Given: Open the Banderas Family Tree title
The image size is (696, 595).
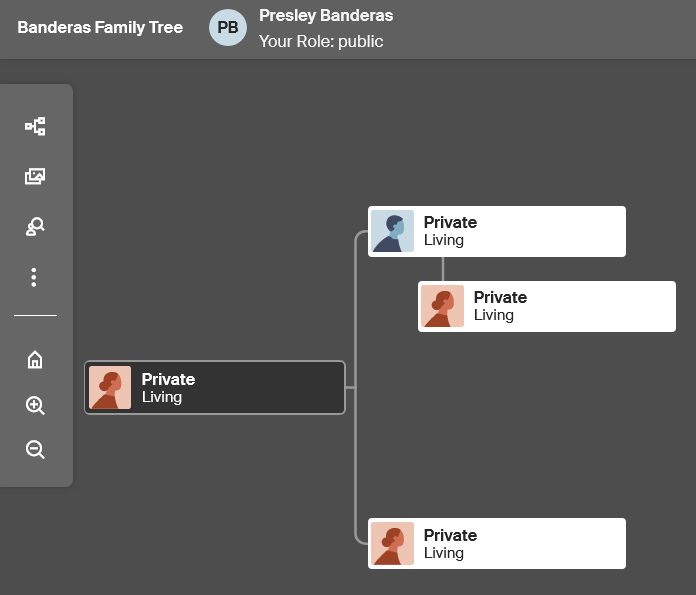Looking at the screenshot, I should (100, 28).
